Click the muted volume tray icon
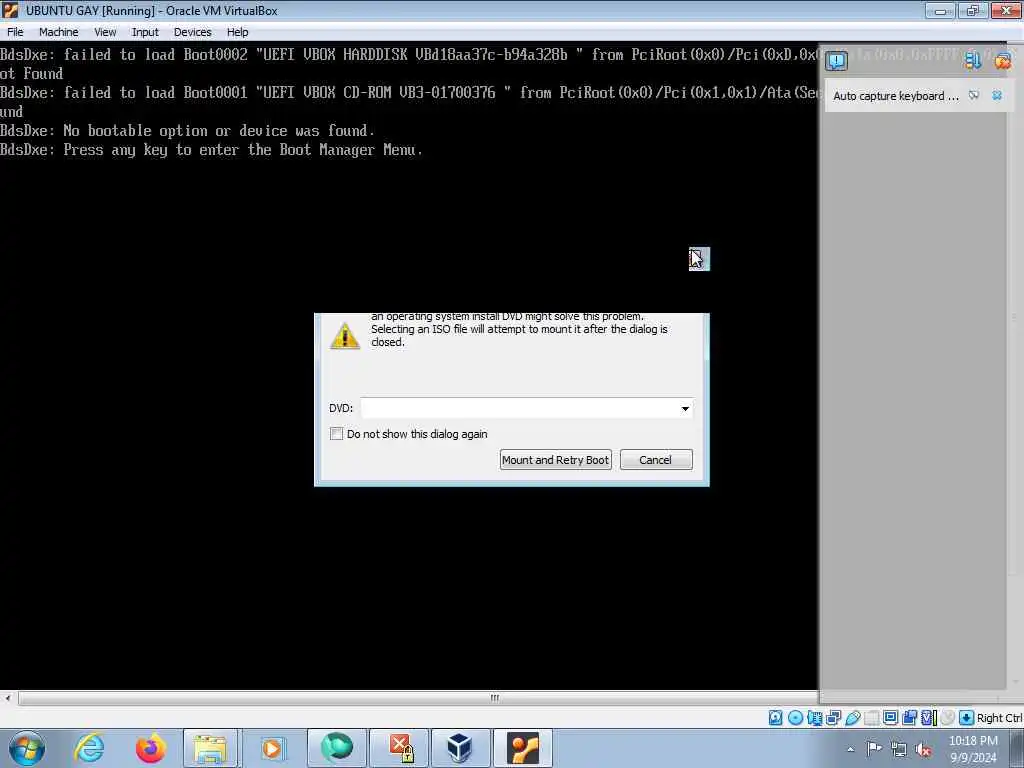Viewport: 1024px width, 768px height. click(923, 750)
